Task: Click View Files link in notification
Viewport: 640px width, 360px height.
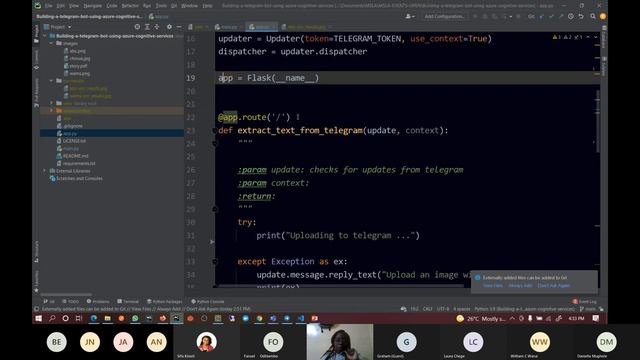Action: [493, 285]
